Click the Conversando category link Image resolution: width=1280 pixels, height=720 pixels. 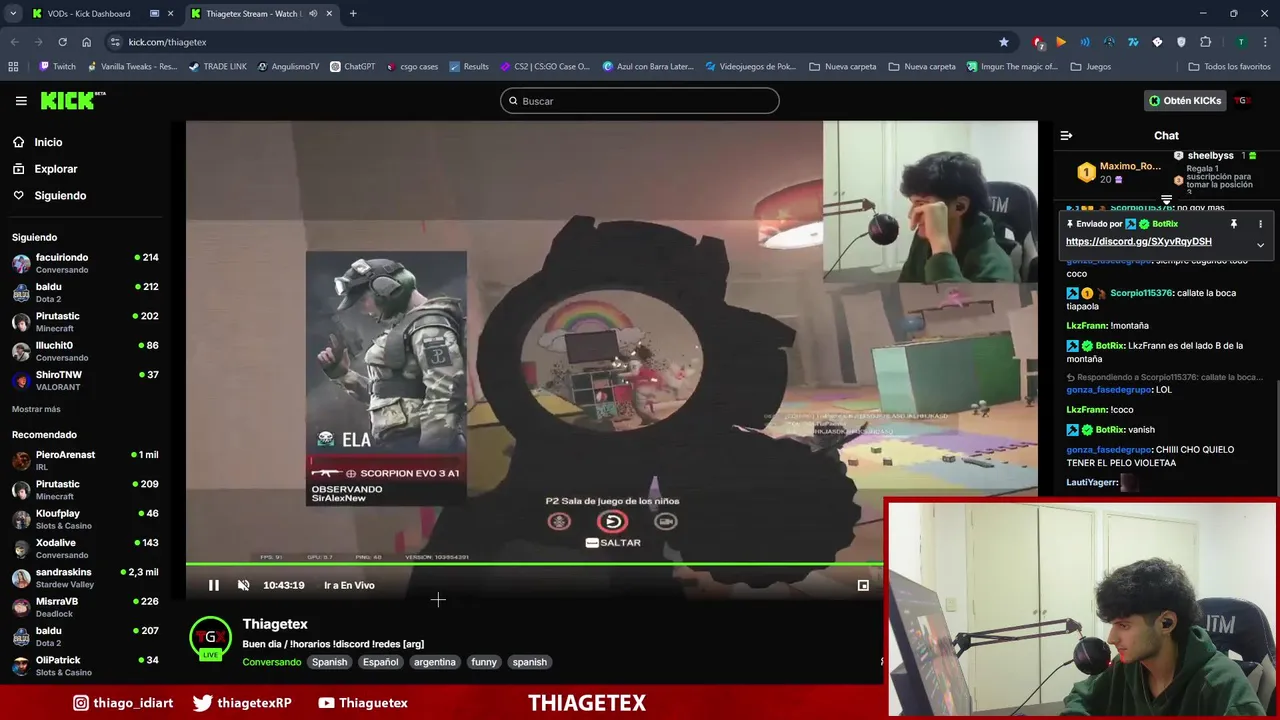pos(271,662)
